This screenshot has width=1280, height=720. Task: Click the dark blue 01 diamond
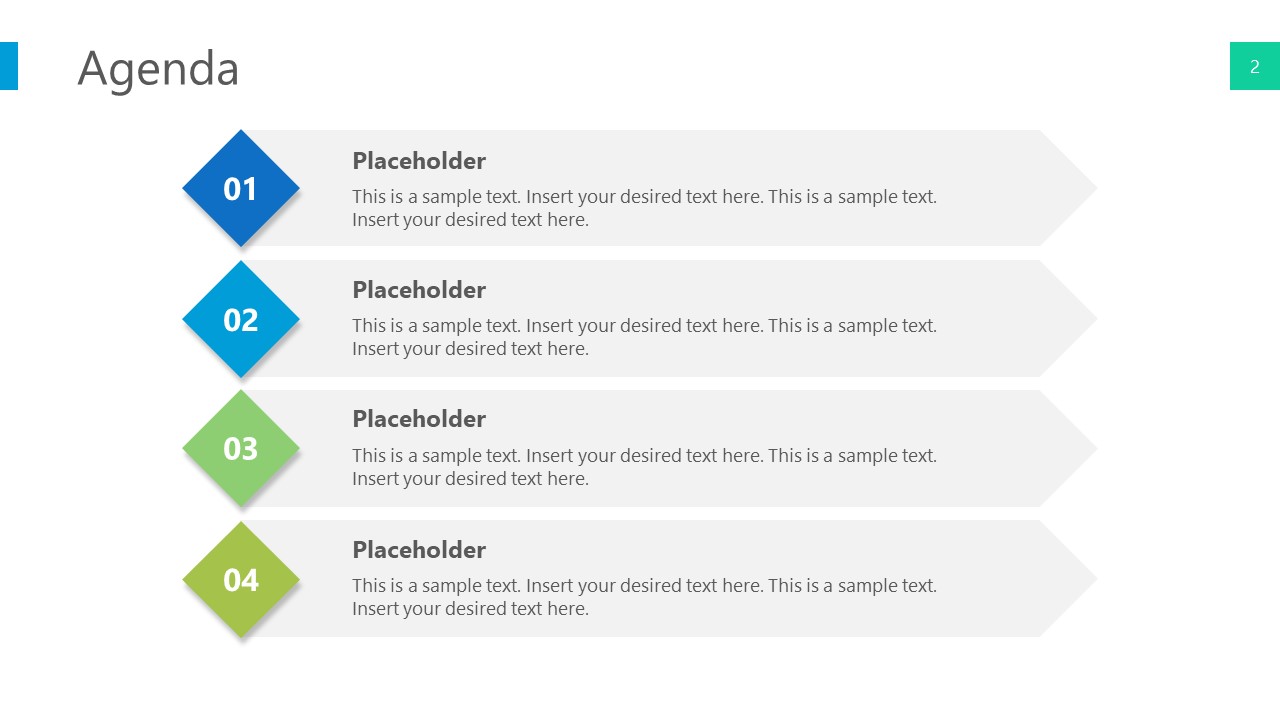coord(241,188)
